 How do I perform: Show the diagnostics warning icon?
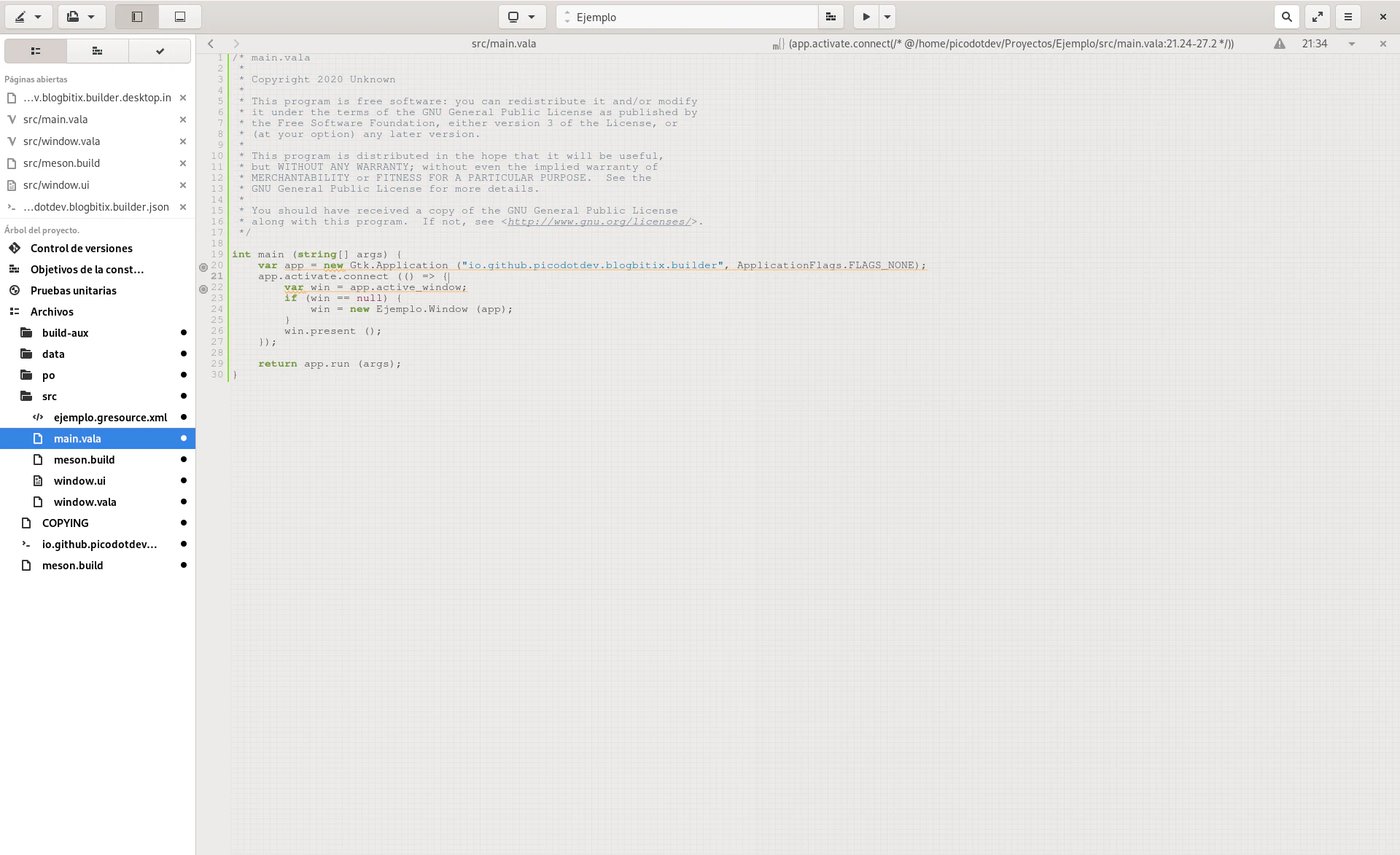(x=1280, y=44)
